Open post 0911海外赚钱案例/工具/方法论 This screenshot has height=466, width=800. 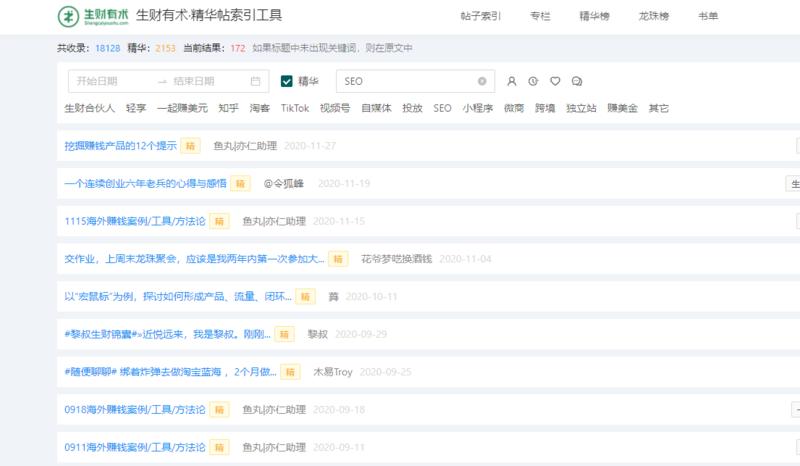click(x=135, y=448)
